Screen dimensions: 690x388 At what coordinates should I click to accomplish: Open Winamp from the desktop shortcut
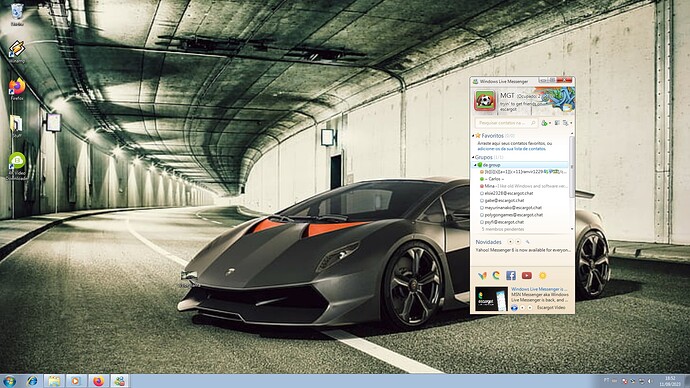point(17,51)
